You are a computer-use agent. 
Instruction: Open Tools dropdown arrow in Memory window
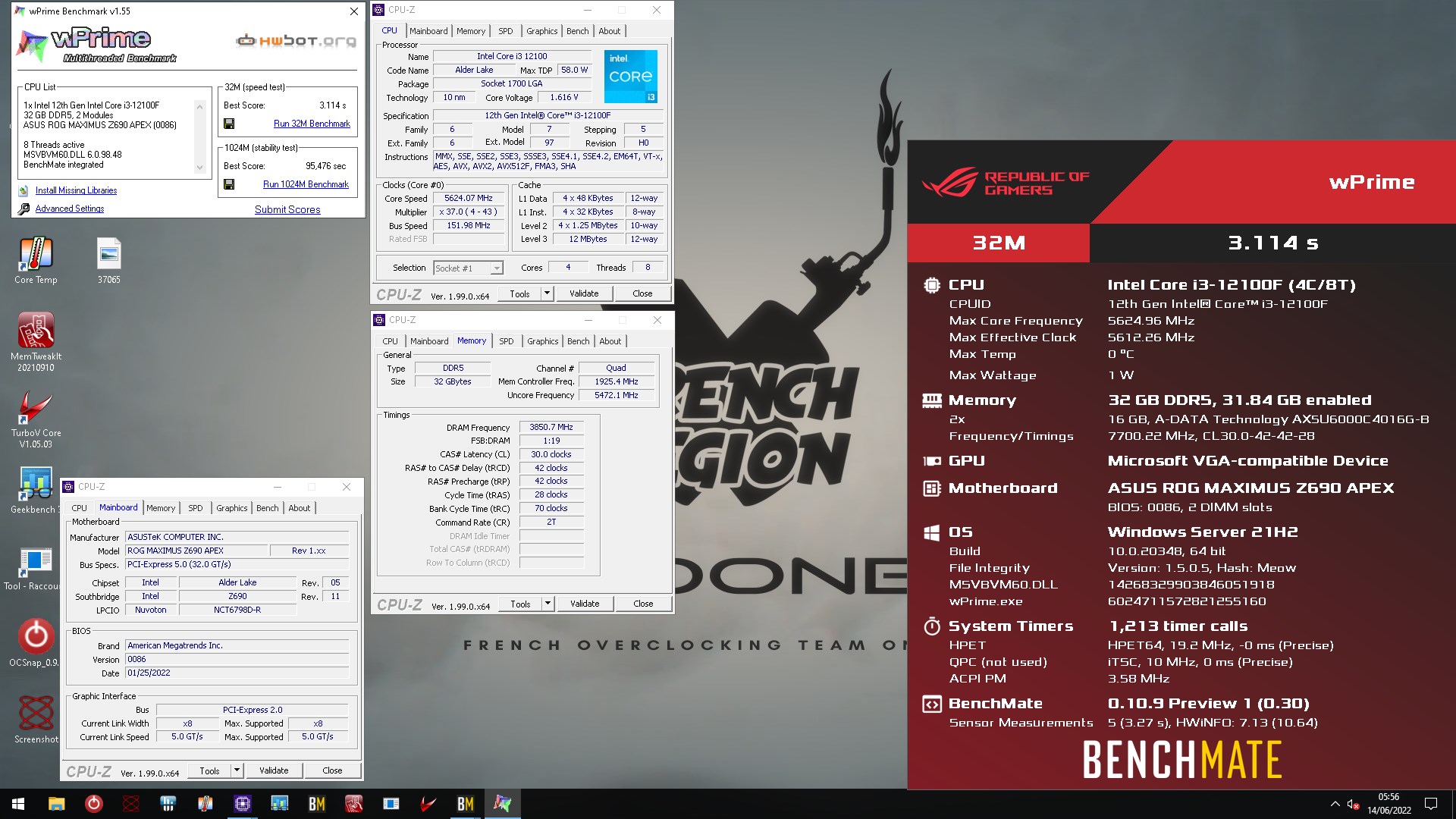pos(548,604)
